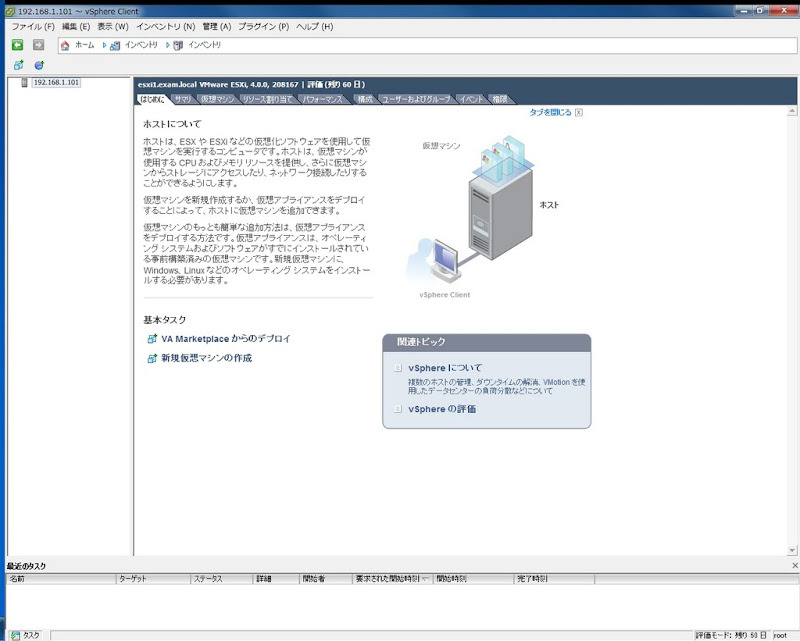This screenshot has height=641, width=800.
Task: Click the タスク icon in status bar
Action: point(16,635)
